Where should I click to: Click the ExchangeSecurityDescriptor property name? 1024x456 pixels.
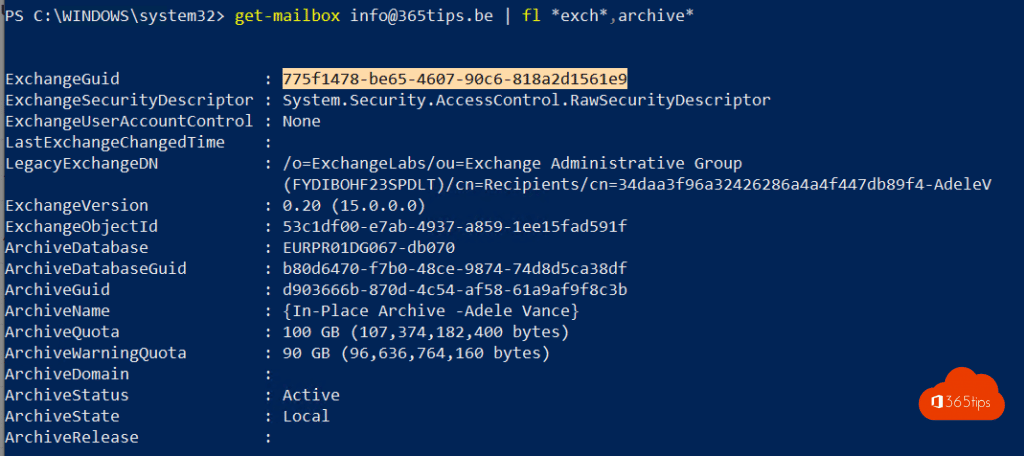(x=129, y=100)
